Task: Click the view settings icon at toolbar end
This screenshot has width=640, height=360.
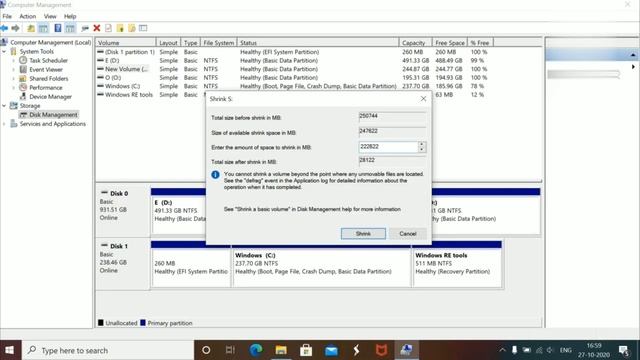Action: [x=143, y=28]
